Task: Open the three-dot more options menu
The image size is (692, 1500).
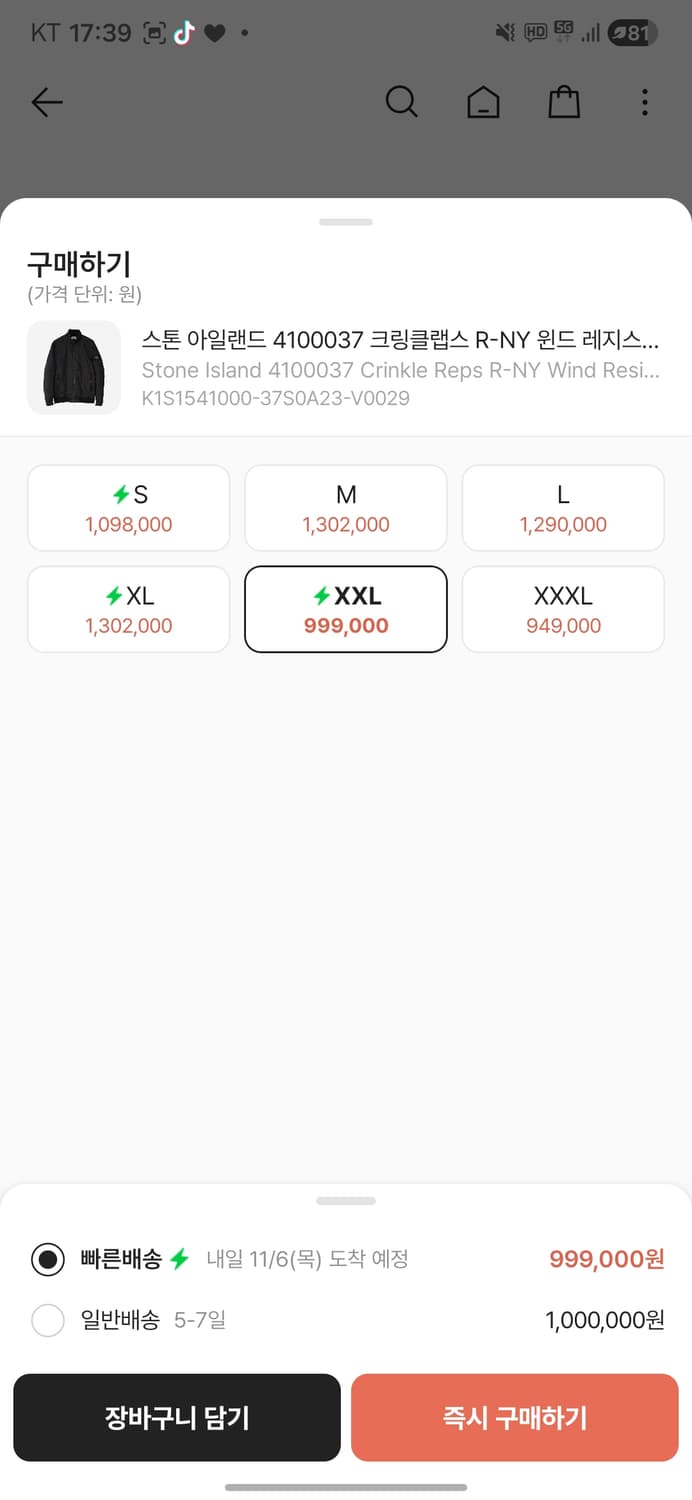Action: (x=645, y=102)
